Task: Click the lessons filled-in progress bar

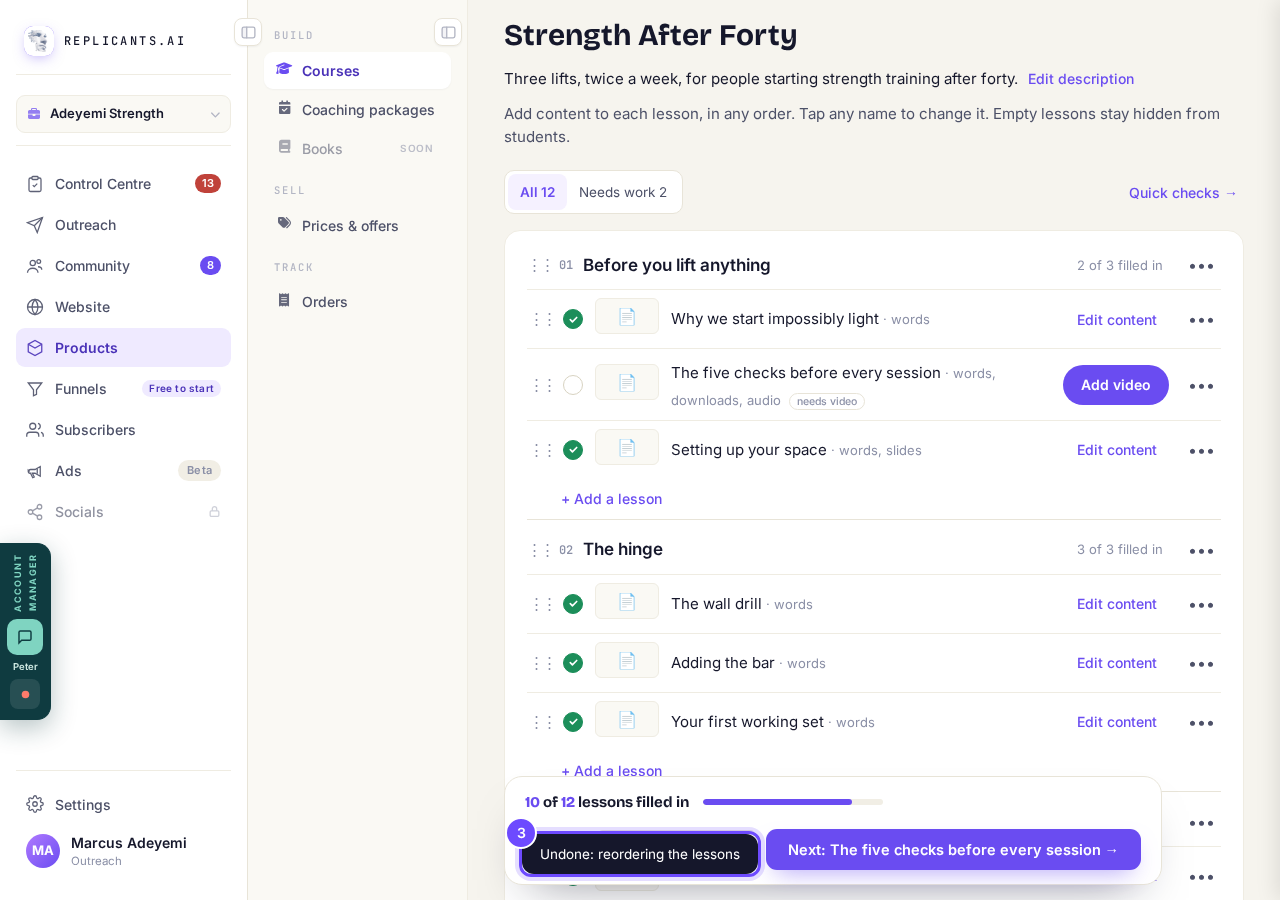Action: (x=793, y=802)
